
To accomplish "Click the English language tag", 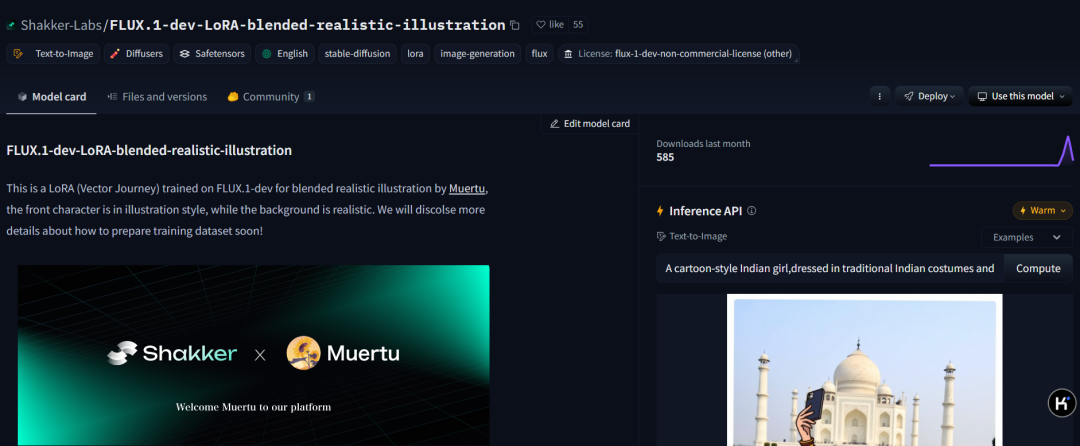I will (x=285, y=54).
